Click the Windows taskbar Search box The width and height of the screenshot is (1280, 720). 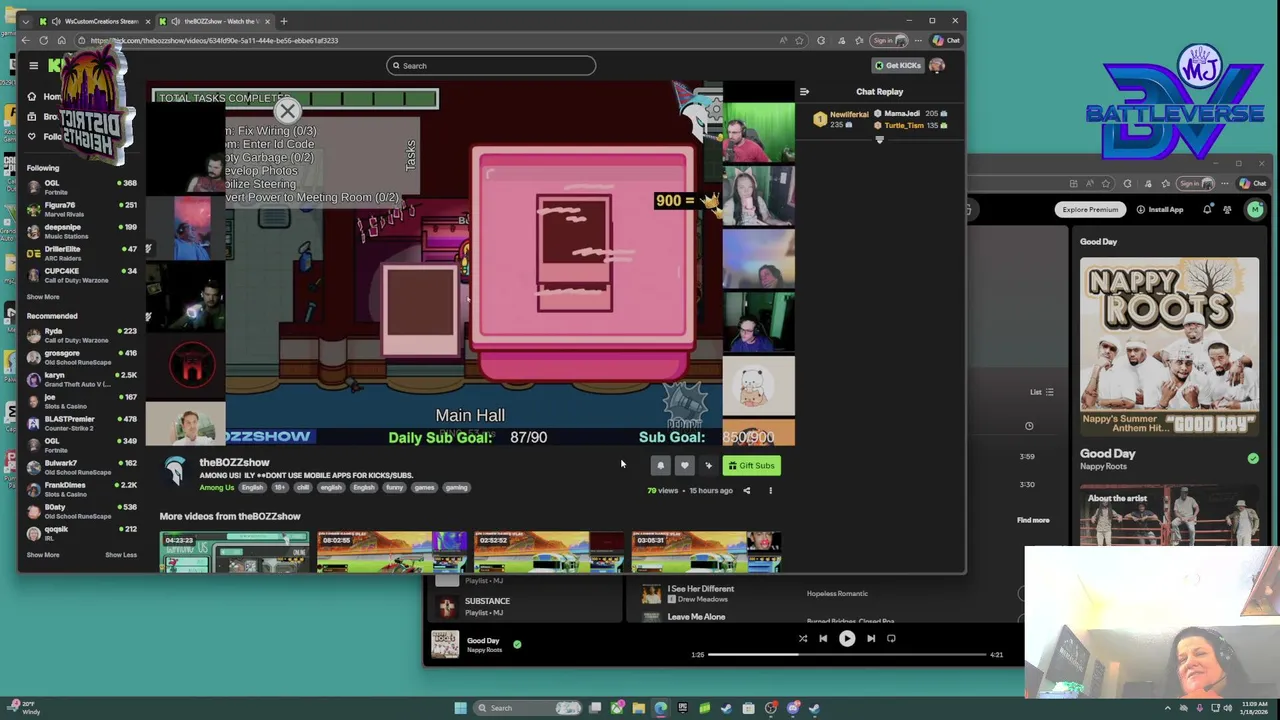[x=525, y=708]
